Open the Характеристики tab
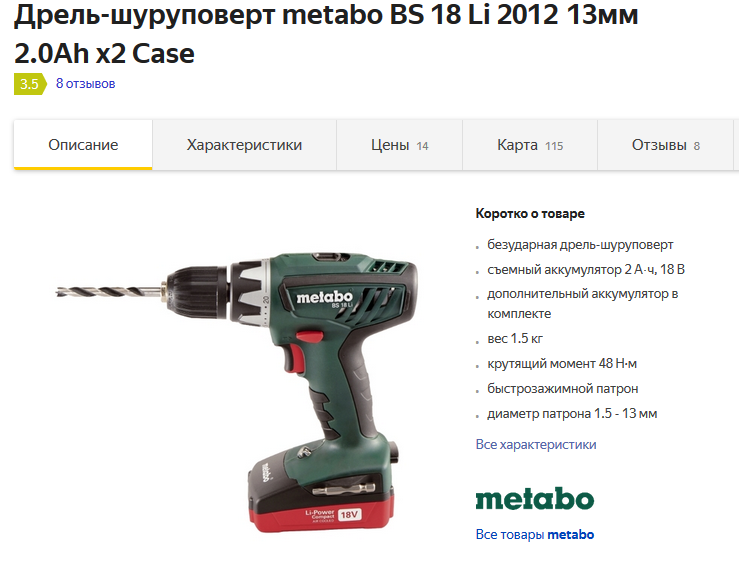739x580 pixels. click(244, 145)
